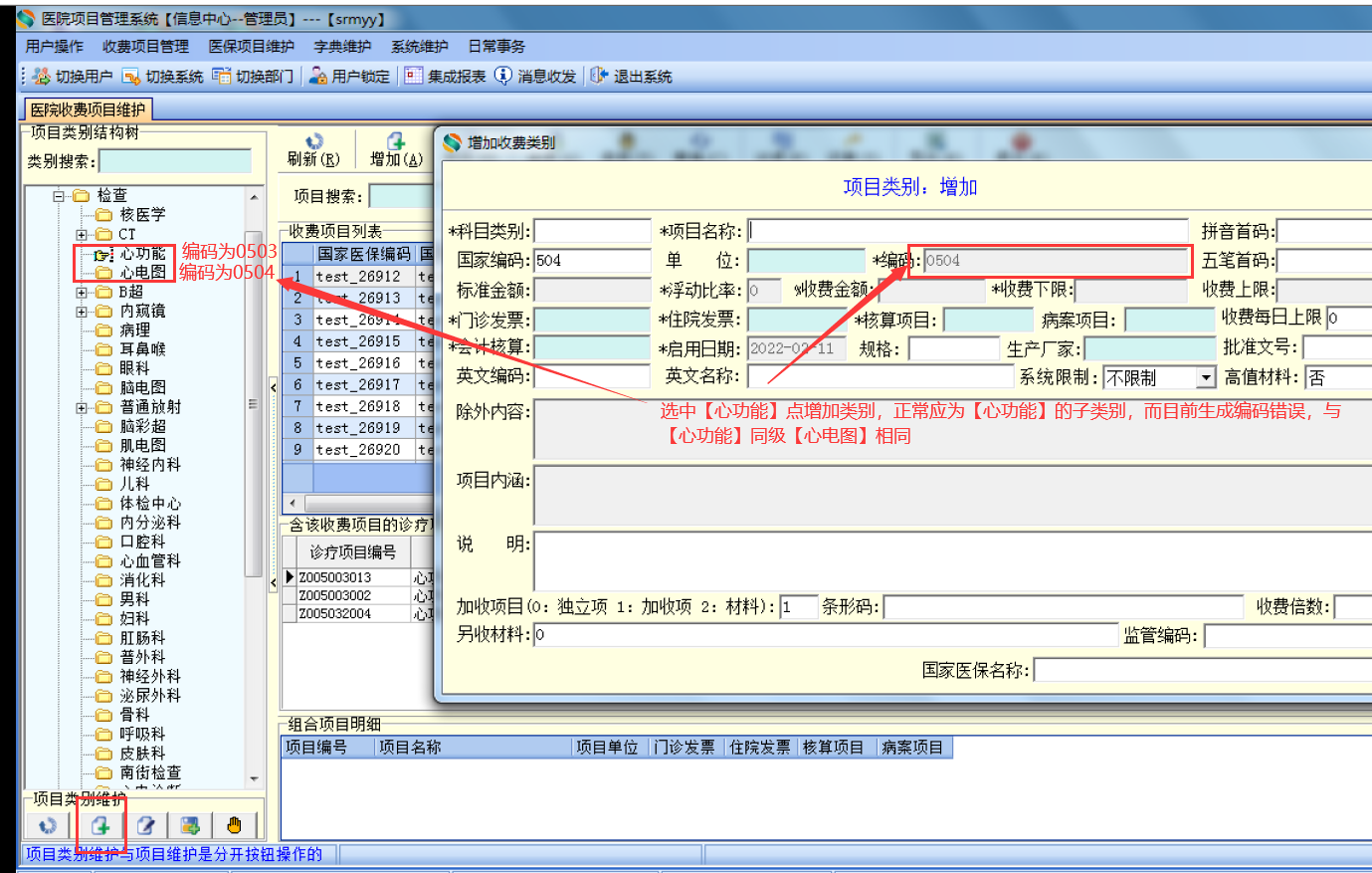The image size is (1372, 873).
Task: Click the Z005032004 row in the 诊疗项目 list
Action: (x=358, y=614)
